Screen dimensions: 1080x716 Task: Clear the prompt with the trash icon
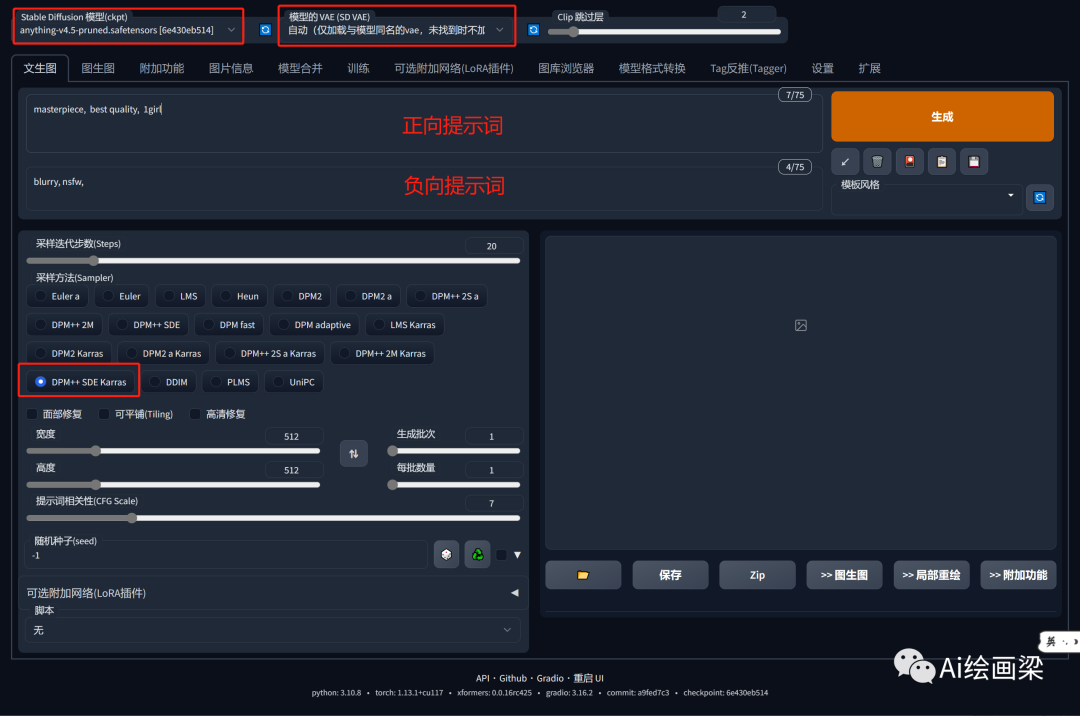click(877, 162)
